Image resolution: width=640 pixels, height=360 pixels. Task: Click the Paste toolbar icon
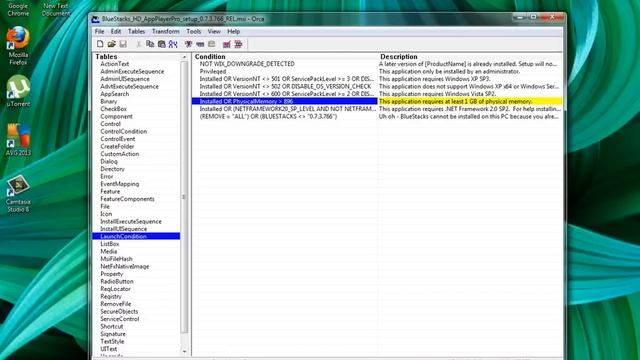[162, 44]
